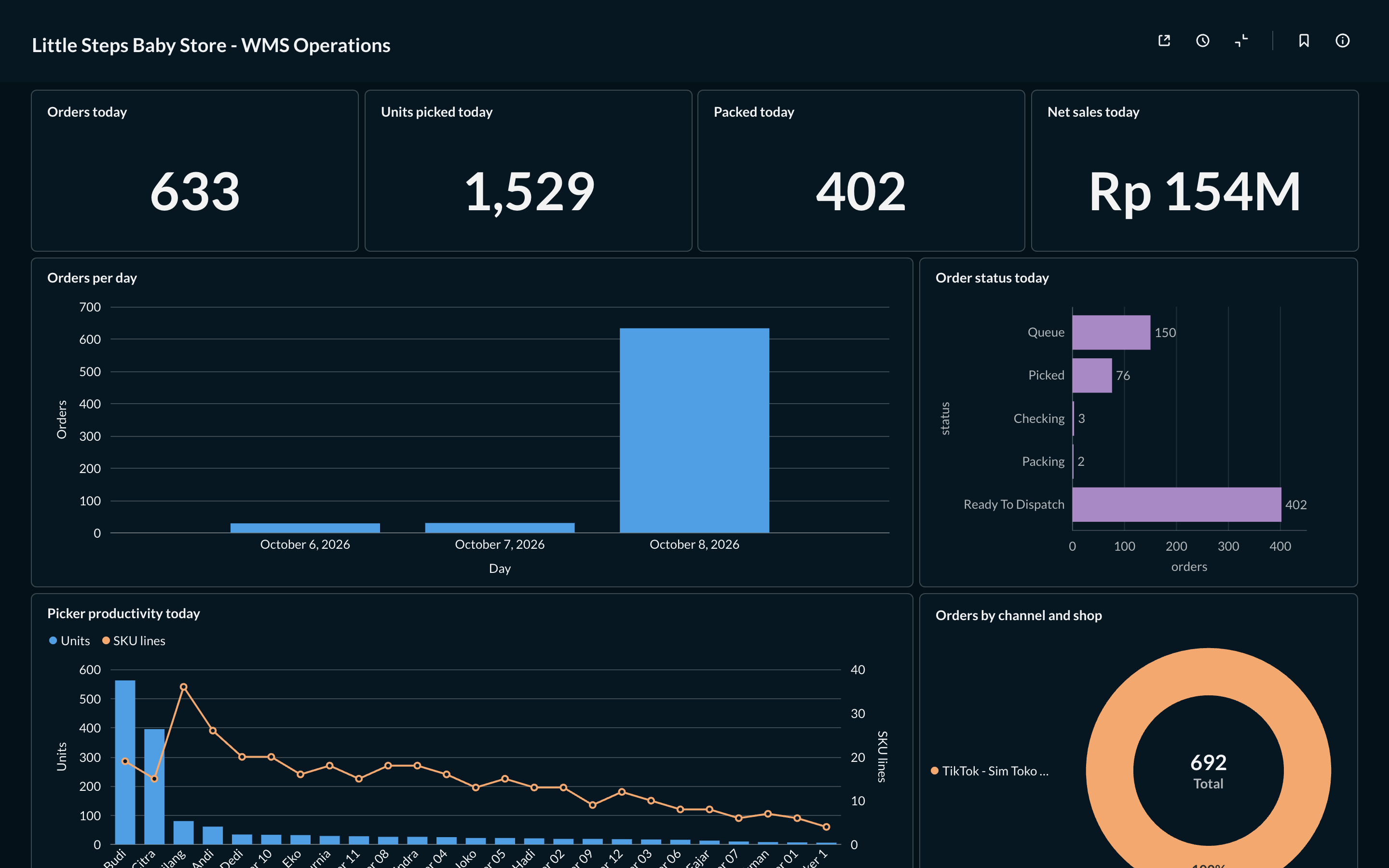The height and width of the screenshot is (868, 1389).
Task: Click the 1,529 units picked value
Action: pos(529,192)
